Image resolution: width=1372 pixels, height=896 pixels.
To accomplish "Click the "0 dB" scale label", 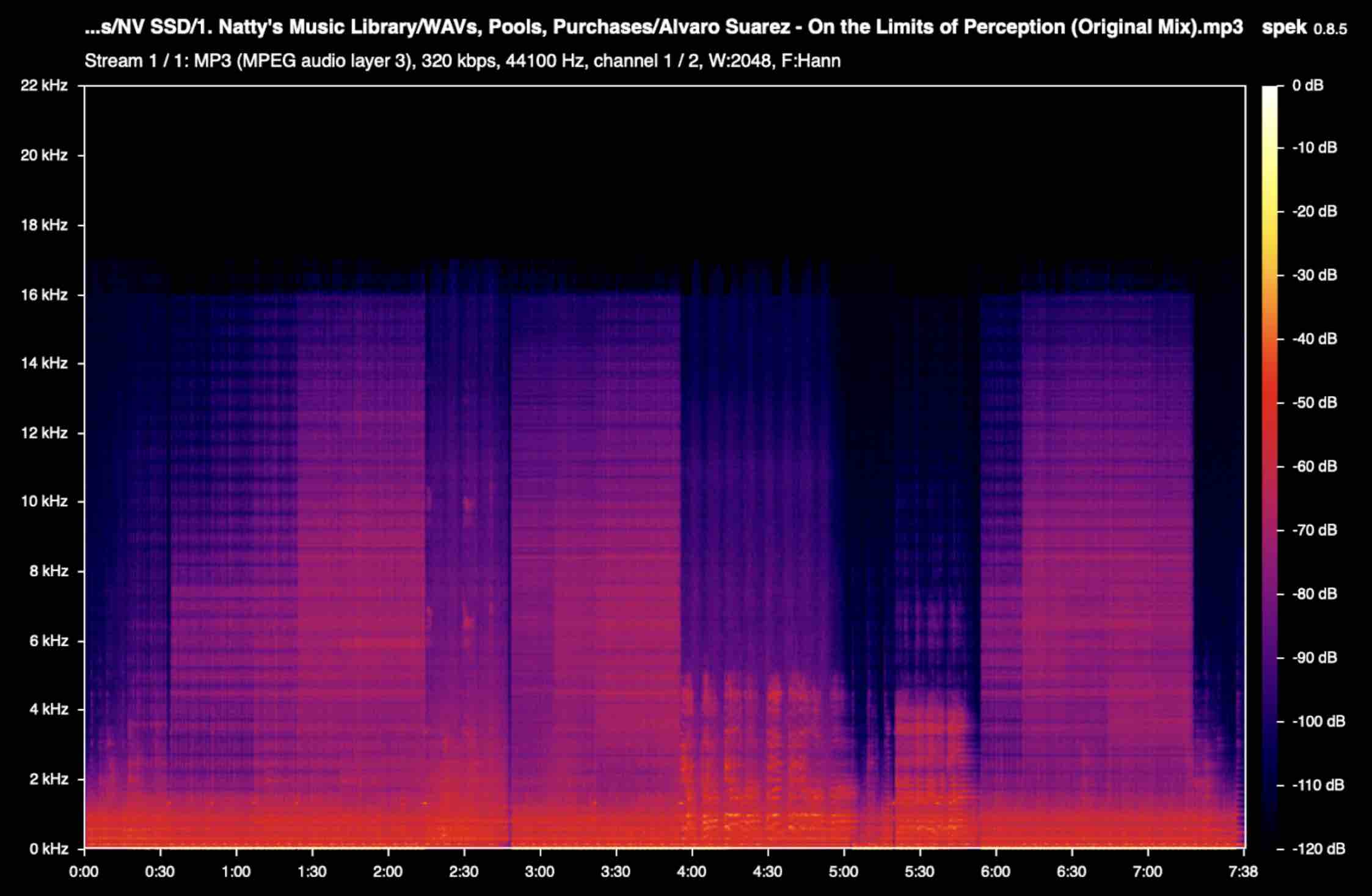I will click(x=1308, y=86).
